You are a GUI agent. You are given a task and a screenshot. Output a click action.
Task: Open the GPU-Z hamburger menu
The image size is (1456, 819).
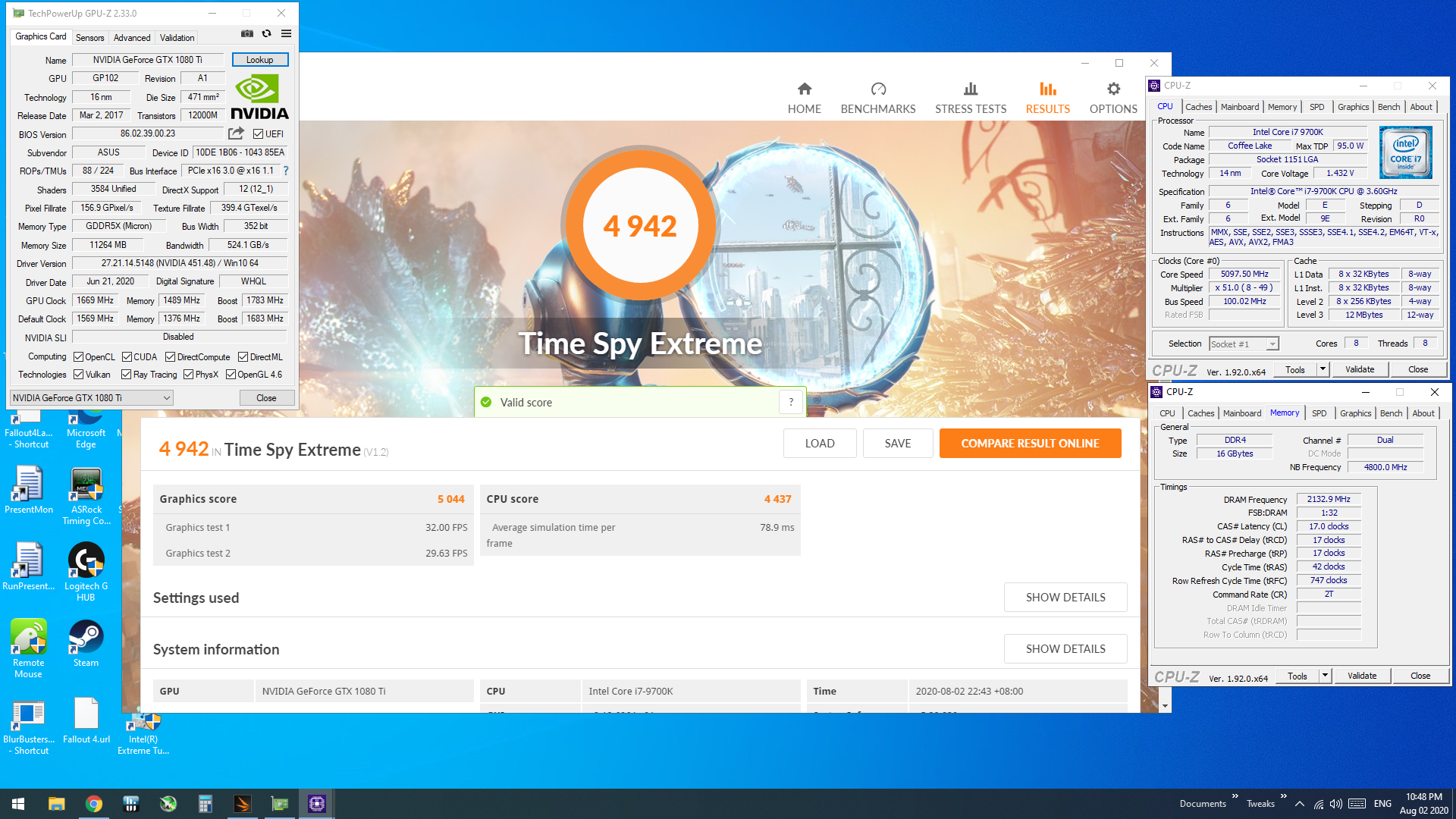click(x=286, y=33)
